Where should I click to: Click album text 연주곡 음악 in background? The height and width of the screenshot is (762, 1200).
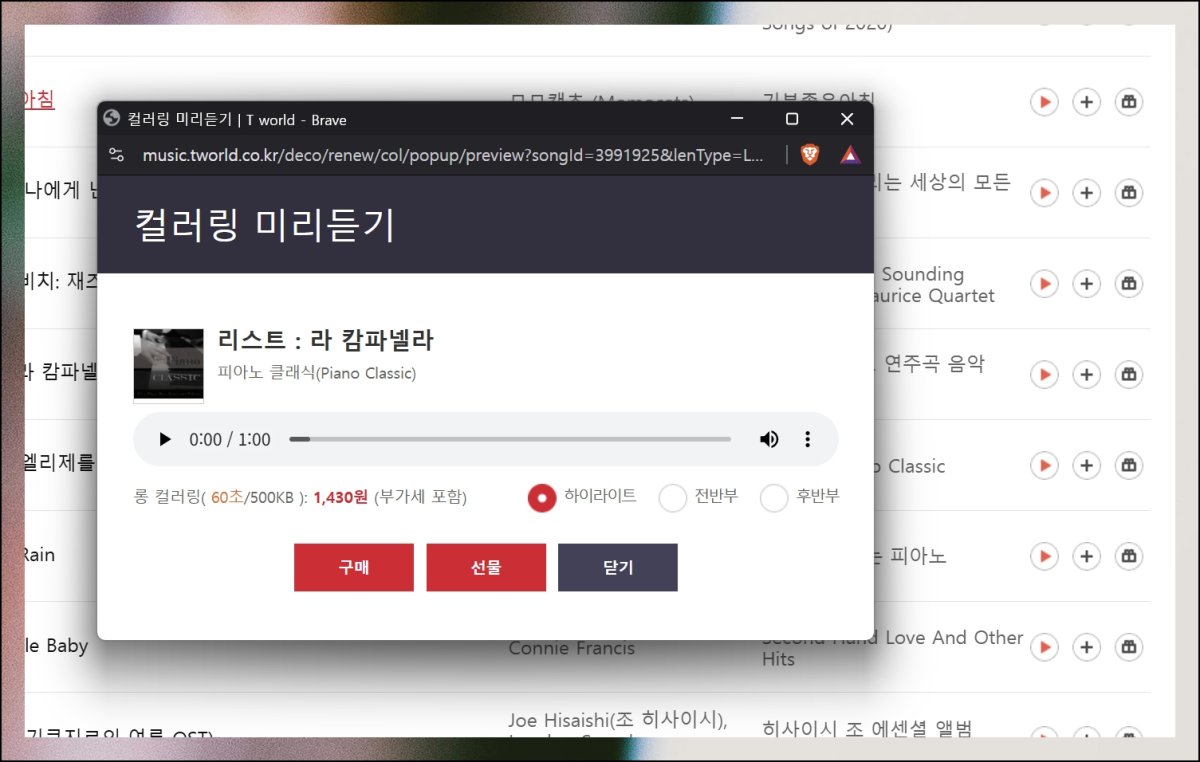pyautogui.click(x=934, y=364)
